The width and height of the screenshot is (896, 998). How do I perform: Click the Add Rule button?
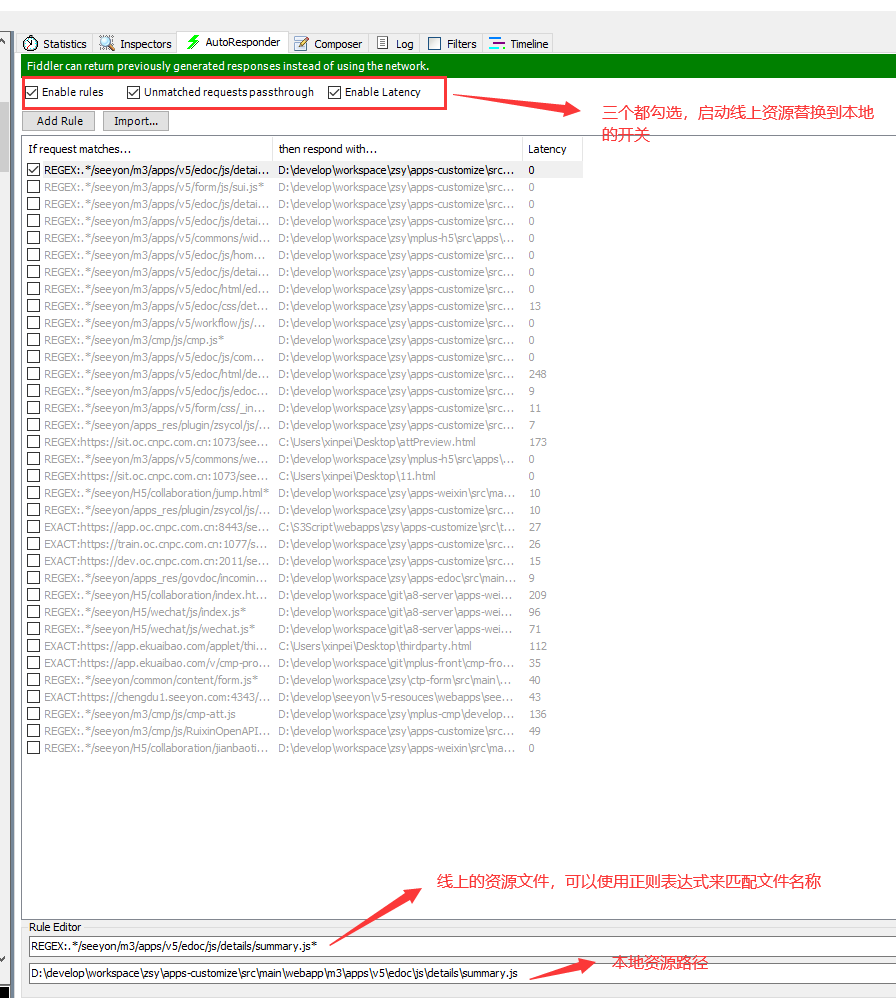[59, 121]
